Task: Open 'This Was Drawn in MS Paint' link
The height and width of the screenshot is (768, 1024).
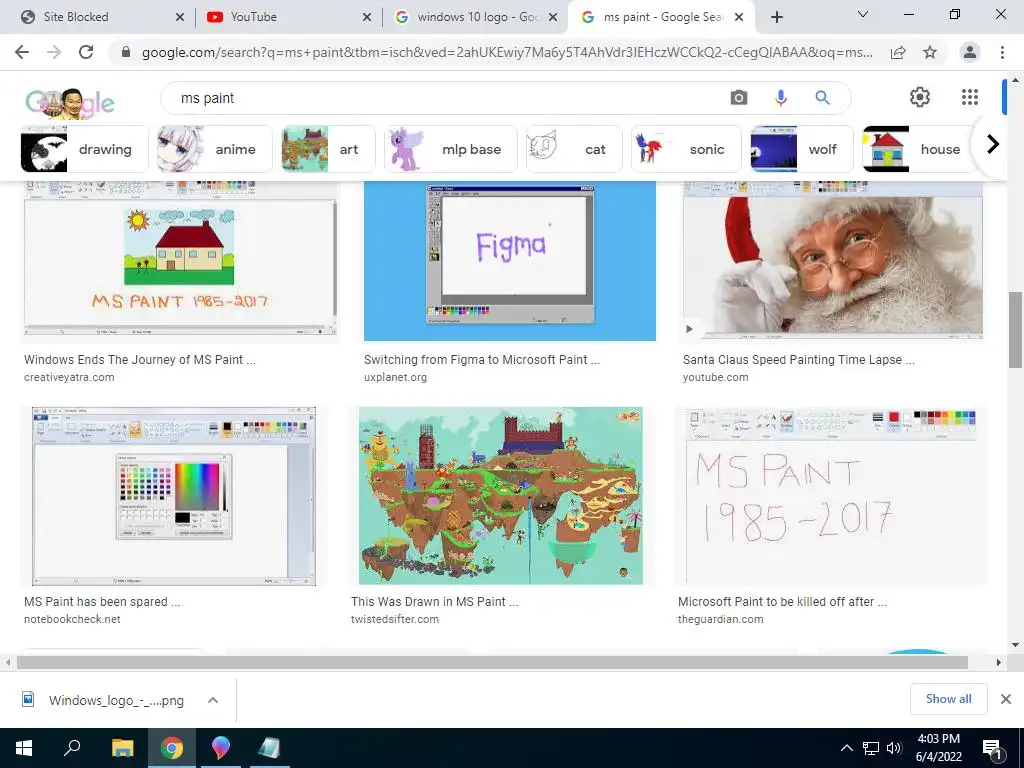Action: (434, 601)
